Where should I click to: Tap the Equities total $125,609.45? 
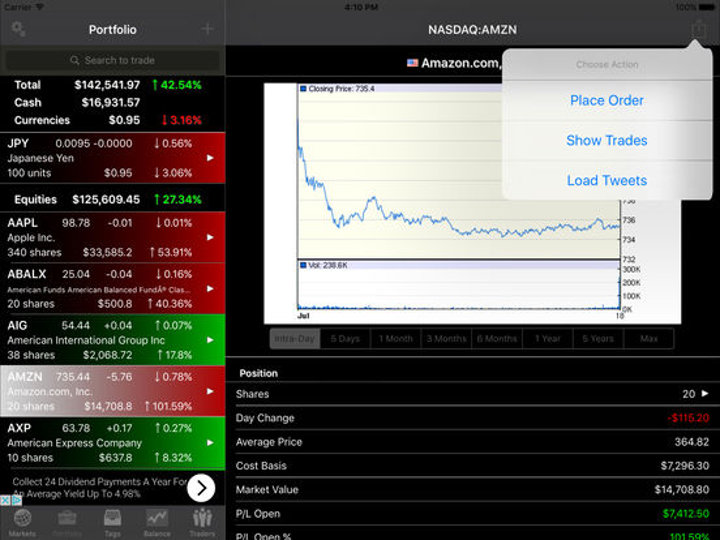pyautogui.click(x=106, y=200)
